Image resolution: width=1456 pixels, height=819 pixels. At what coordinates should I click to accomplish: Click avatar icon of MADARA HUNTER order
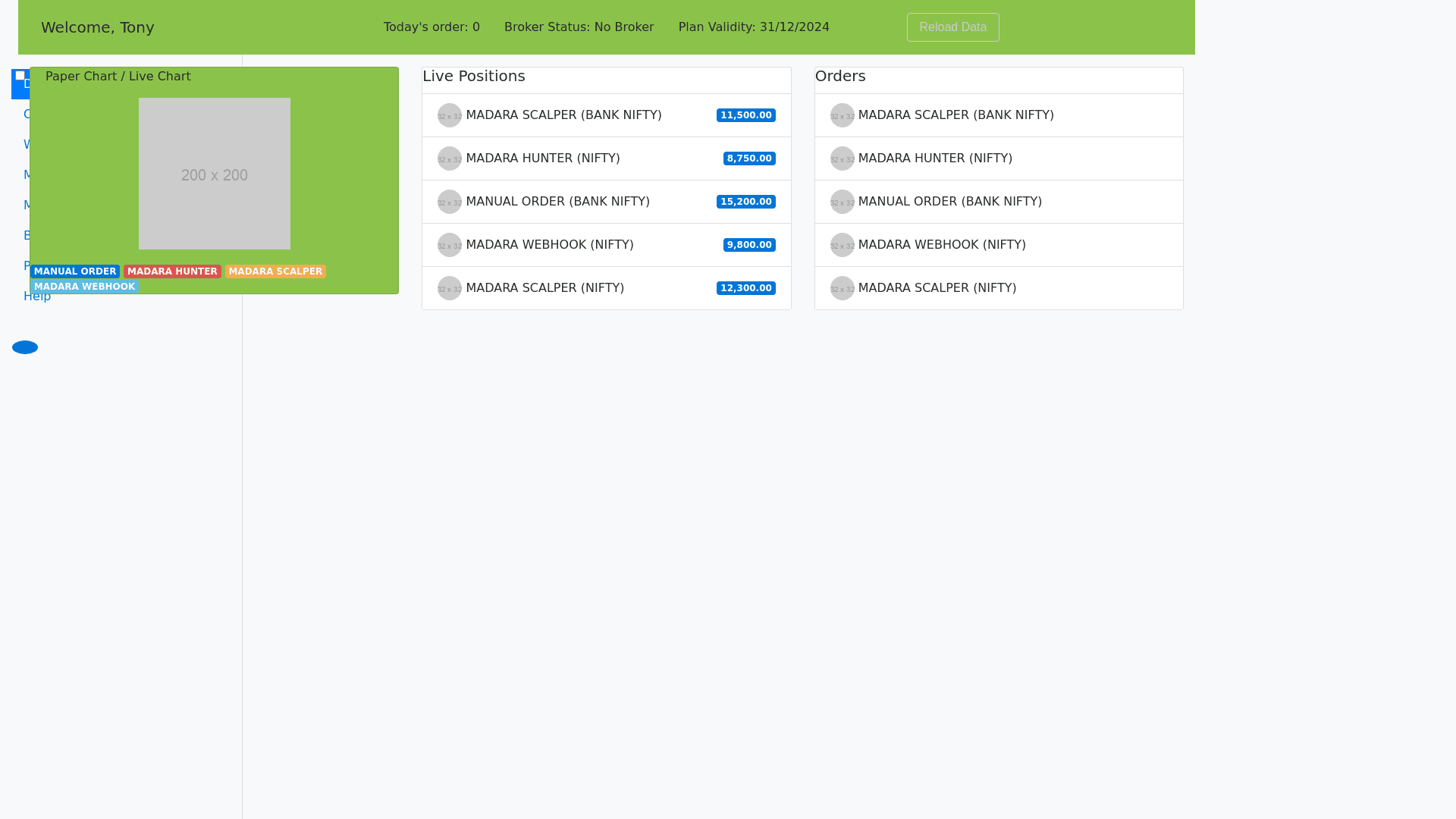click(842, 158)
